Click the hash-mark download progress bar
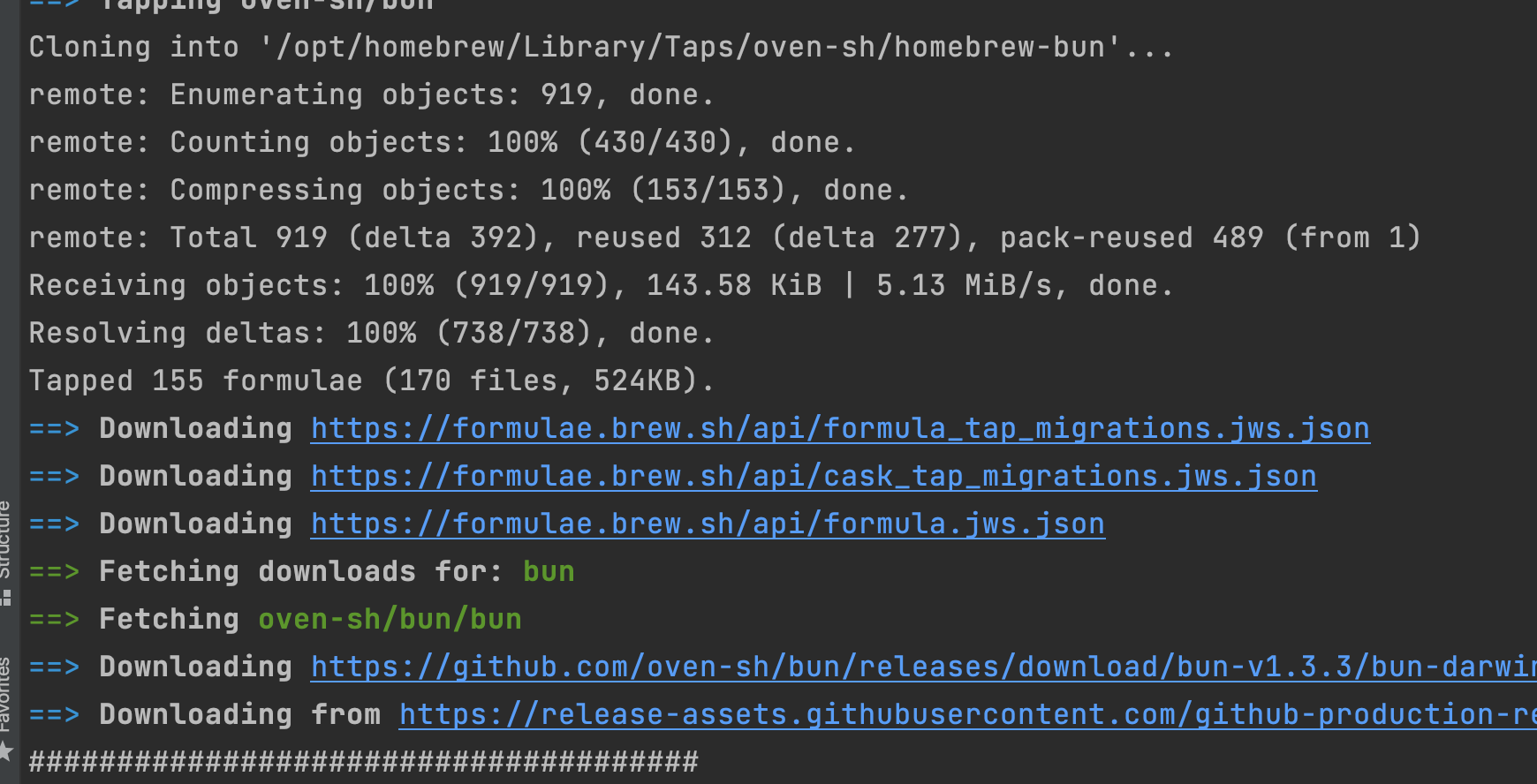1537x784 pixels. [363, 762]
